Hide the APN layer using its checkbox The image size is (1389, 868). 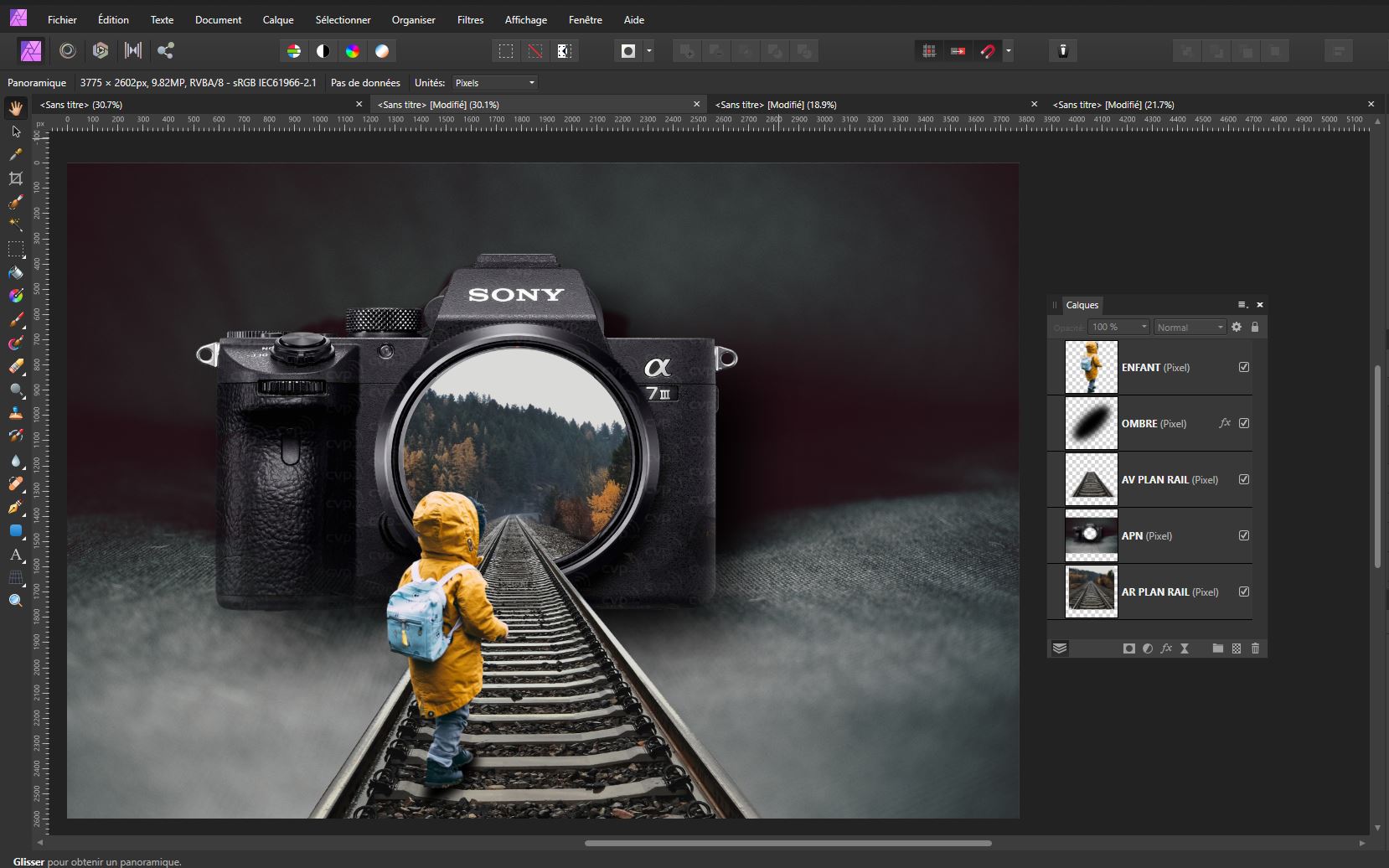tap(1244, 535)
